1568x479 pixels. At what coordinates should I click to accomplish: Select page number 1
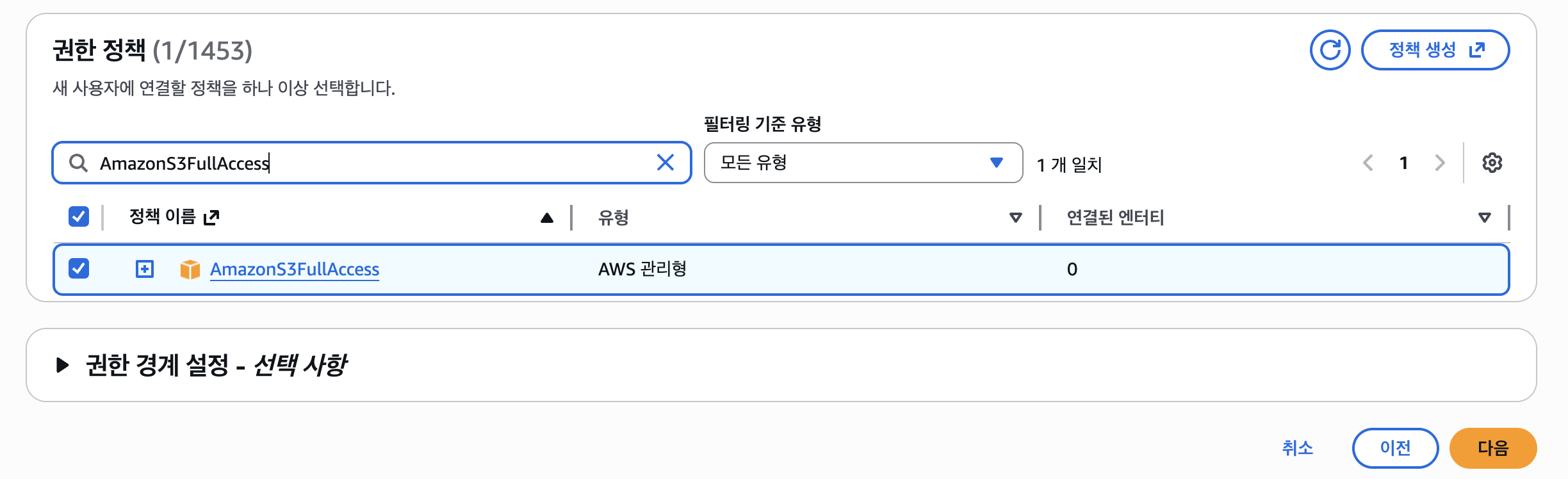click(x=1404, y=163)
